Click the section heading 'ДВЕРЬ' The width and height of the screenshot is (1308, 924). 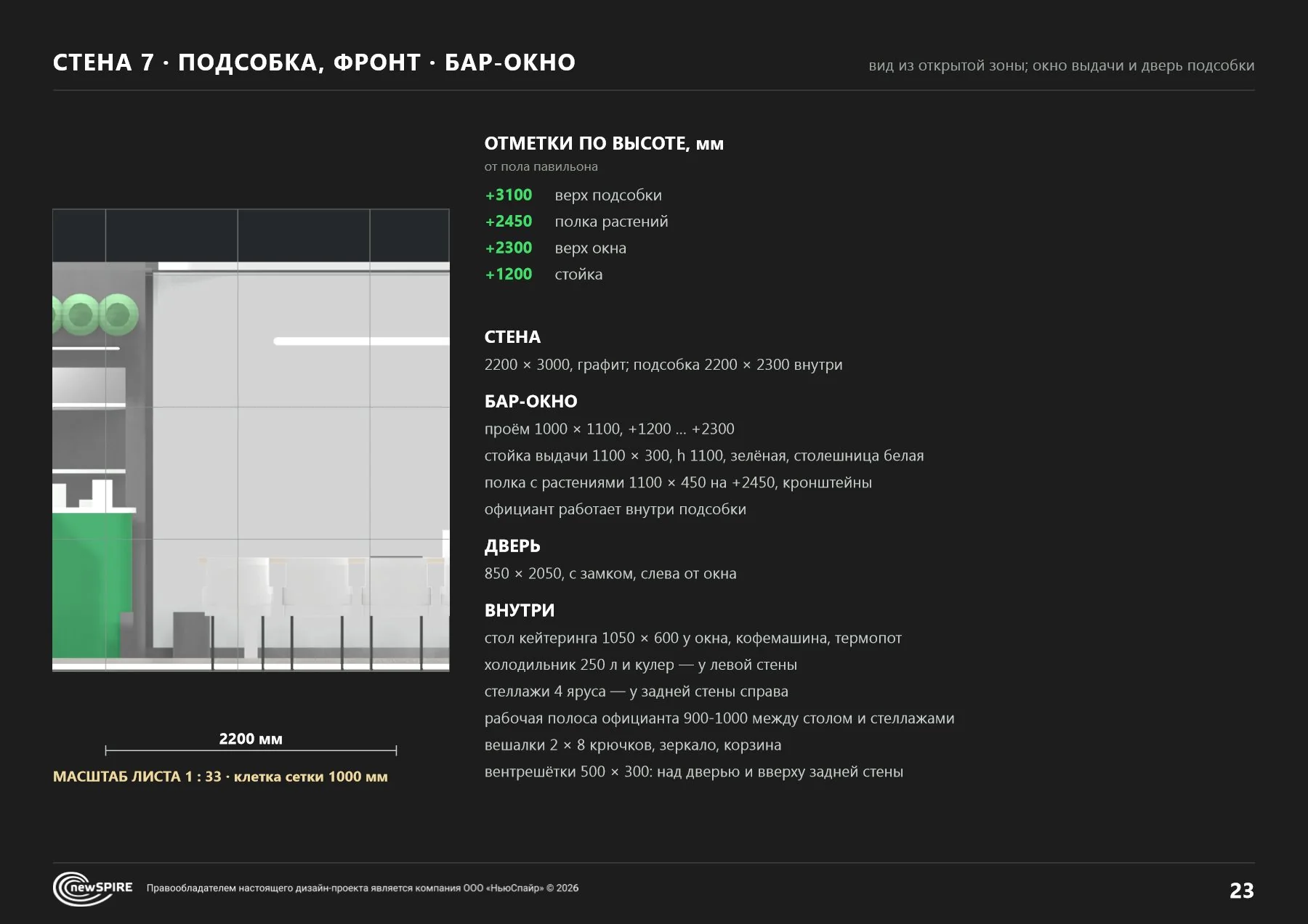coord(512,546)
